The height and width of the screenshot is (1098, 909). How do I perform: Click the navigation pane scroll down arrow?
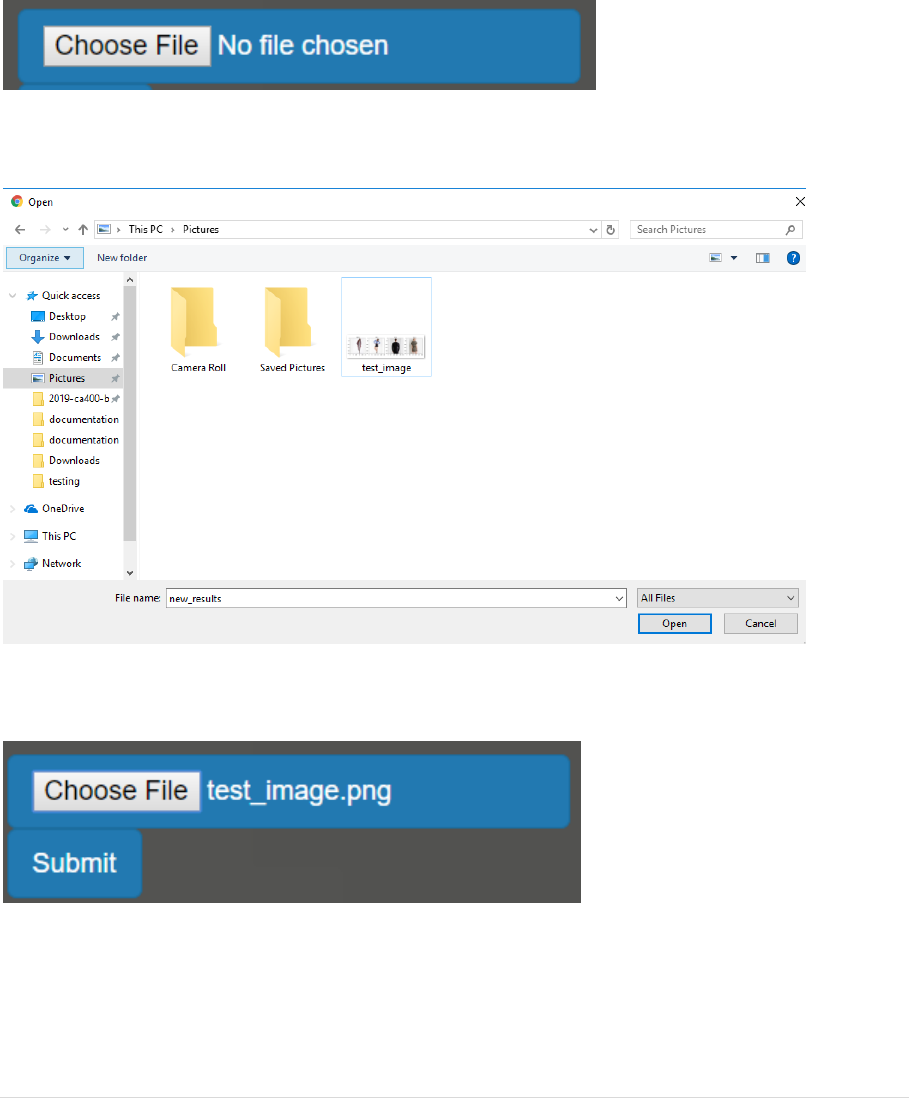point(130,573)
